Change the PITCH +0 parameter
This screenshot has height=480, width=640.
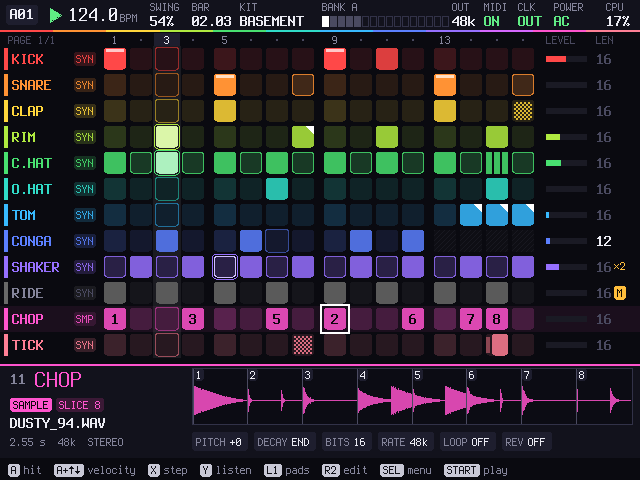tap(219, 442)
